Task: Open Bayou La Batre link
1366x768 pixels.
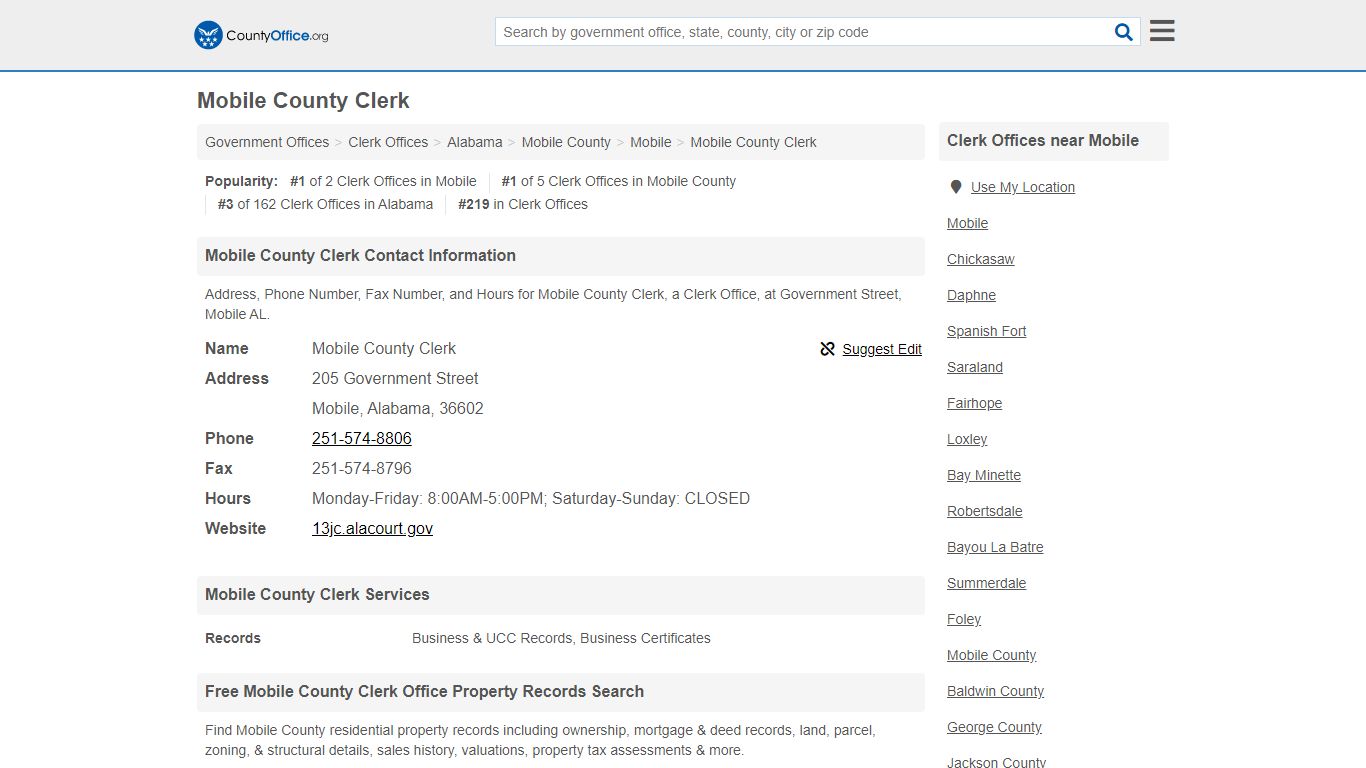Action: click(995, 547)
